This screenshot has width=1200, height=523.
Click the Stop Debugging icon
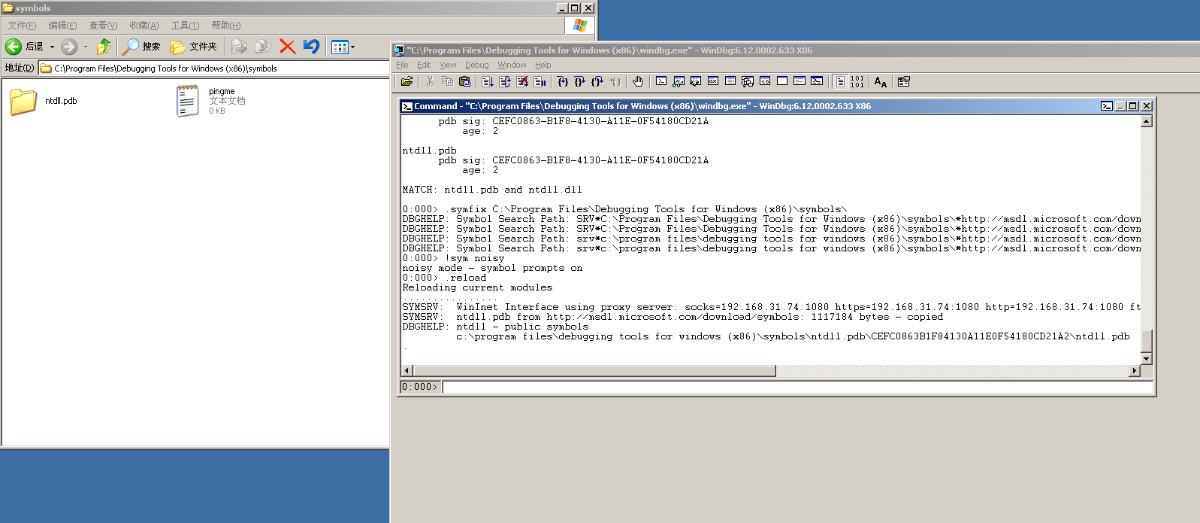521,81
